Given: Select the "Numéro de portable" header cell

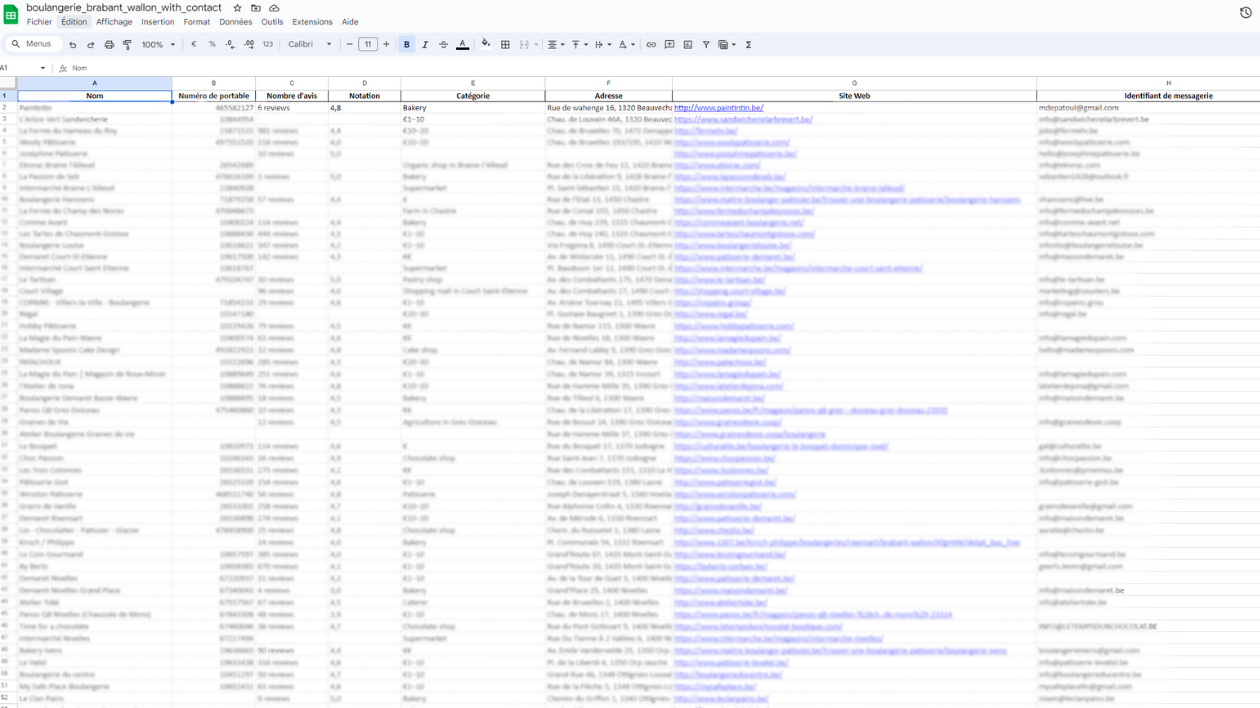Looking at the screenshot, I should 214,96.
